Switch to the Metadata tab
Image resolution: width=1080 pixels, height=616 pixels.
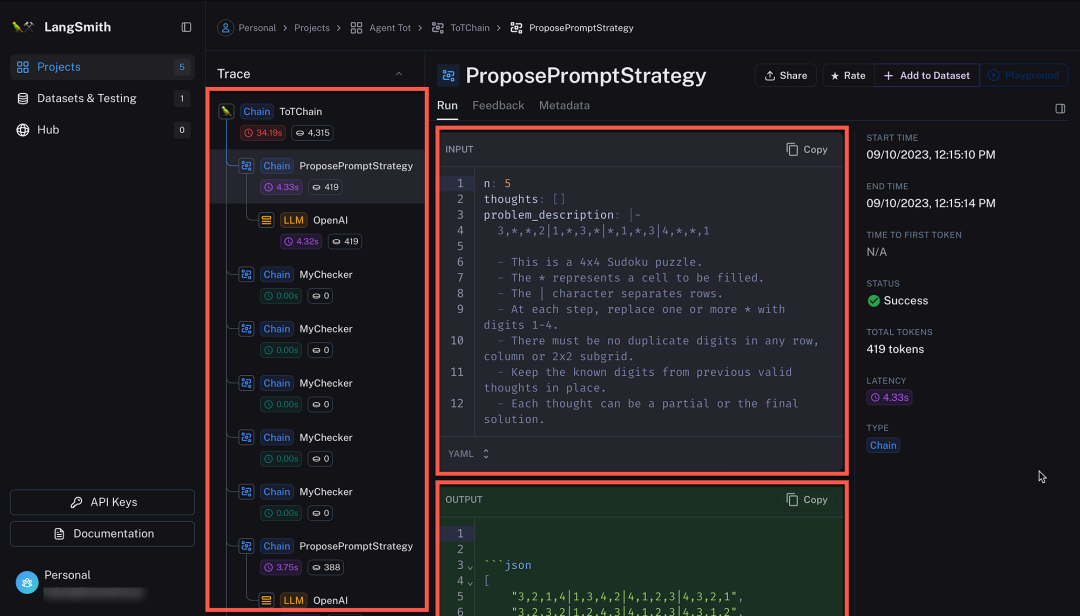pyautogui.click(x=564, y=105)
